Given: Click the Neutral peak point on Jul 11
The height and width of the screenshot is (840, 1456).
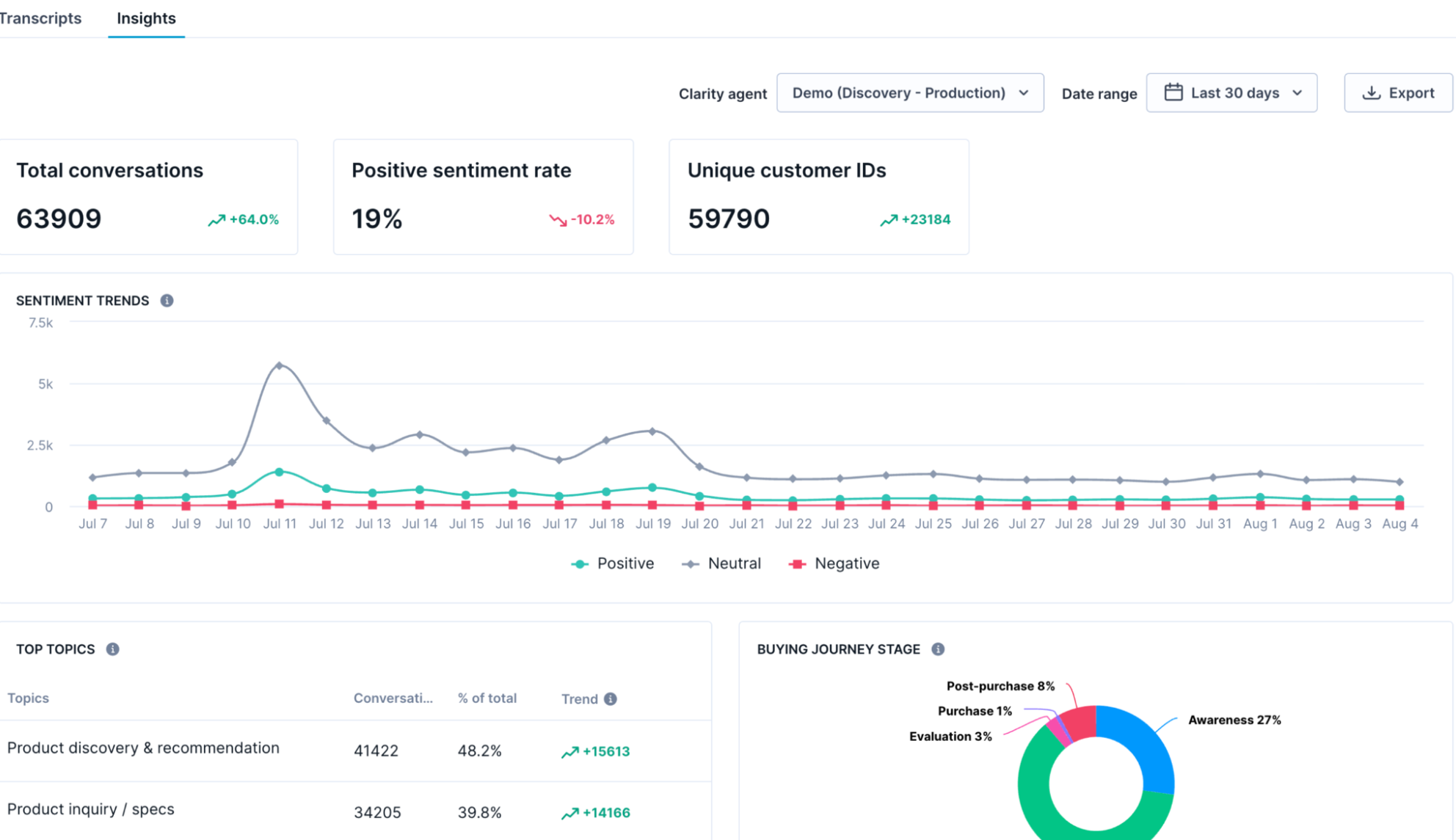Looking at the screenshot, I should [x=279, y=365].
